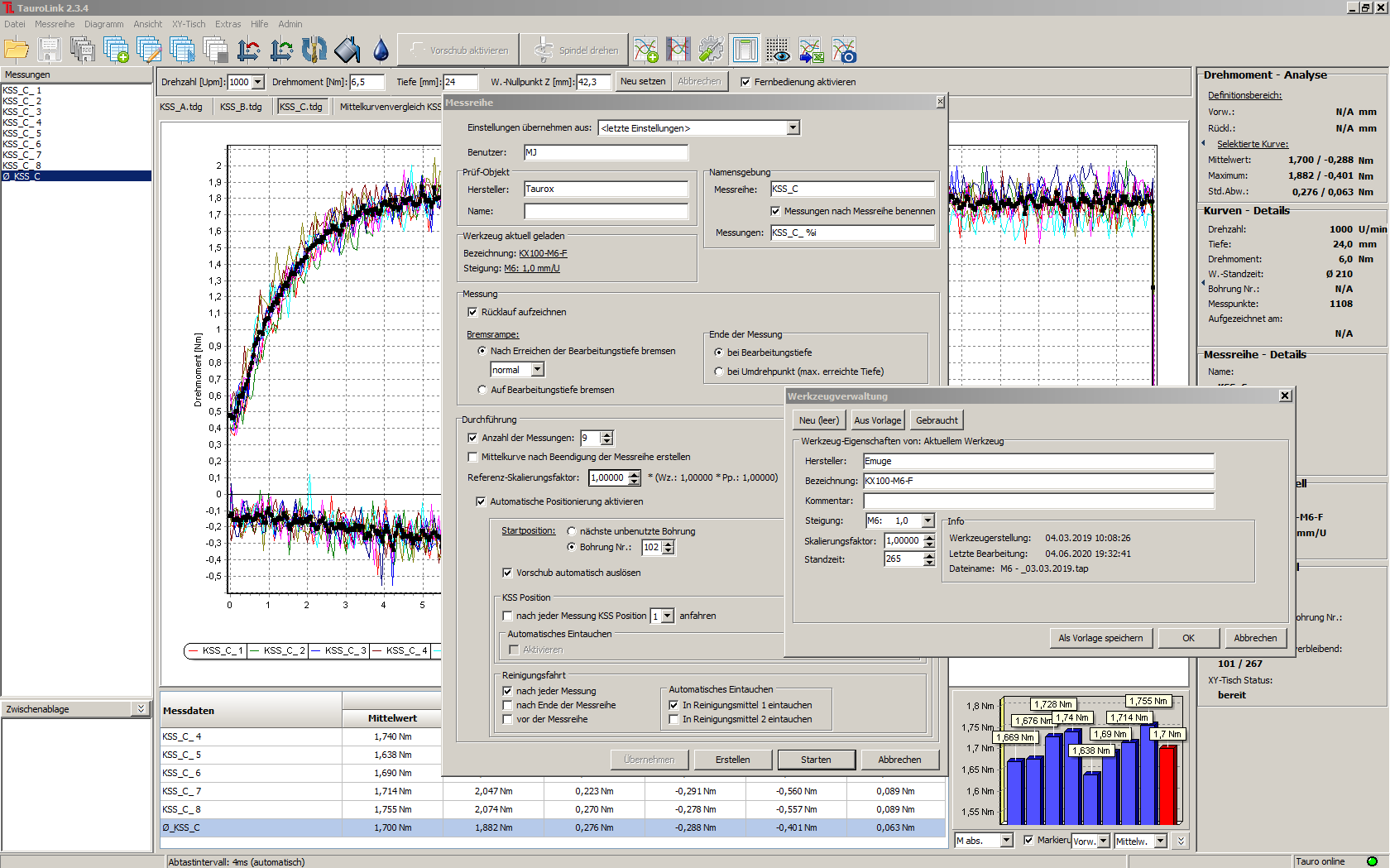Expand the Zwischenablage panel chevron
Screen dimensions: 1390x868
pos(141,709)
